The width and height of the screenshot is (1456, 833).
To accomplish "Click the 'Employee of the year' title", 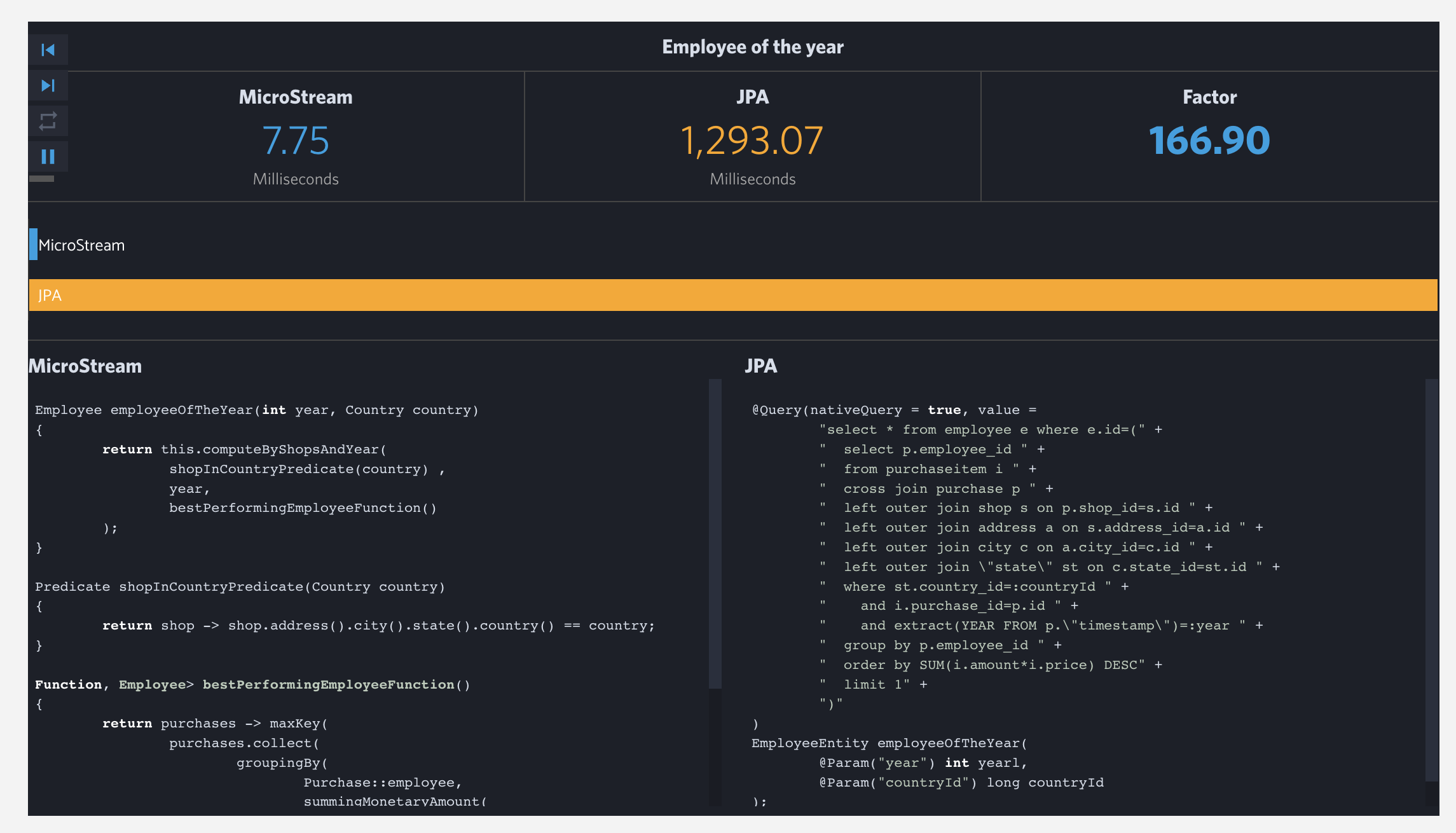I will 753,47.
